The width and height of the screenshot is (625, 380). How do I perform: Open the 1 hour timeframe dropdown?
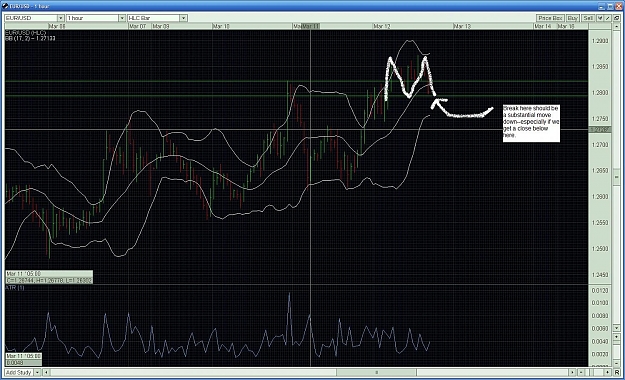122,18
